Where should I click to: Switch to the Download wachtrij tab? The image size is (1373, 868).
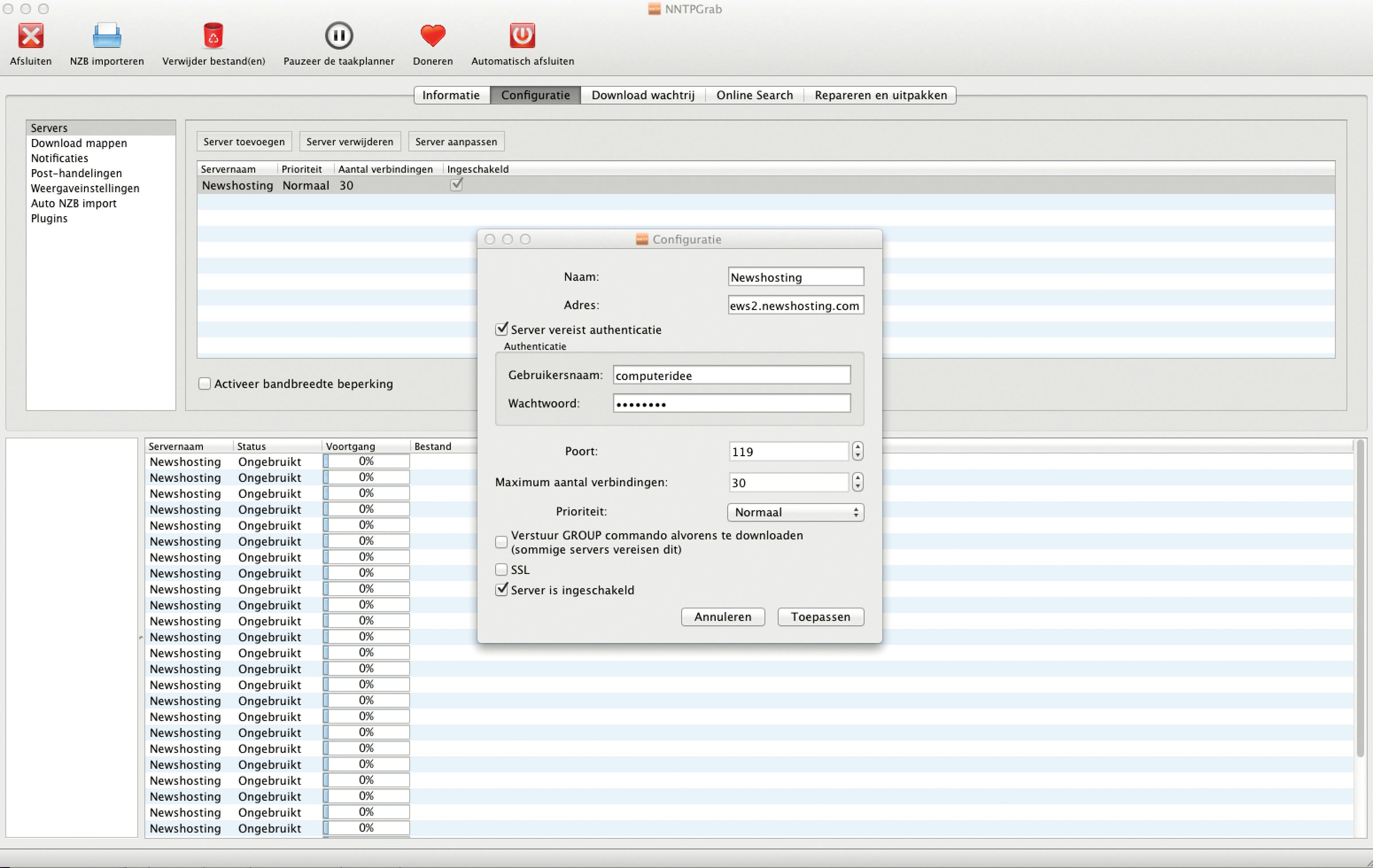click(643, 95)
